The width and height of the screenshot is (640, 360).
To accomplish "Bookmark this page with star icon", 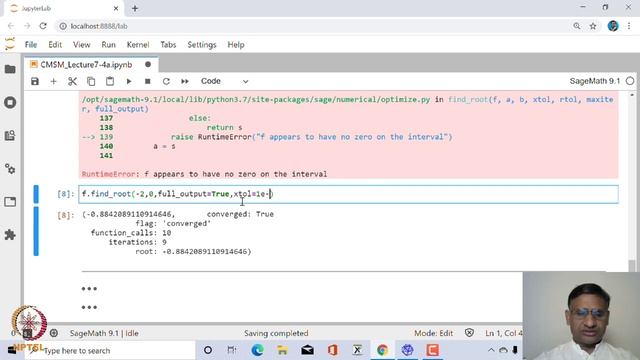I will coord(593,26).
